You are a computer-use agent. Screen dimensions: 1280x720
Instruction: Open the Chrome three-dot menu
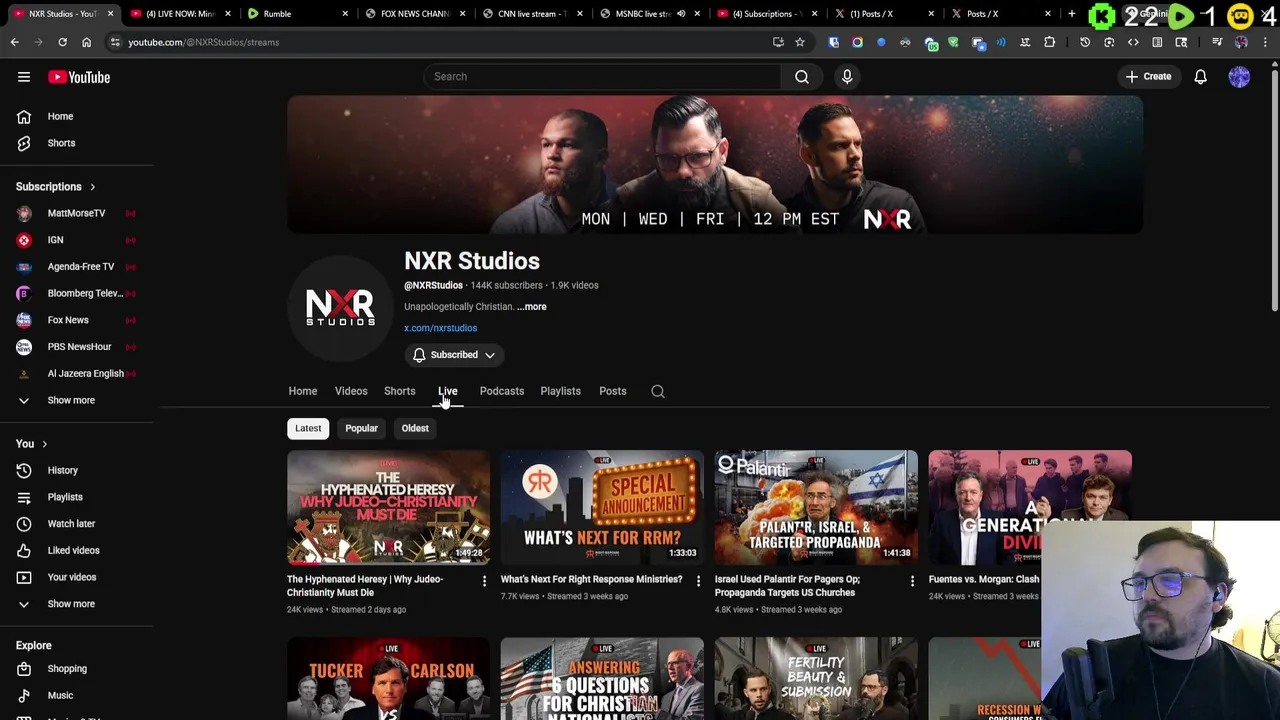pos(1266,42)
